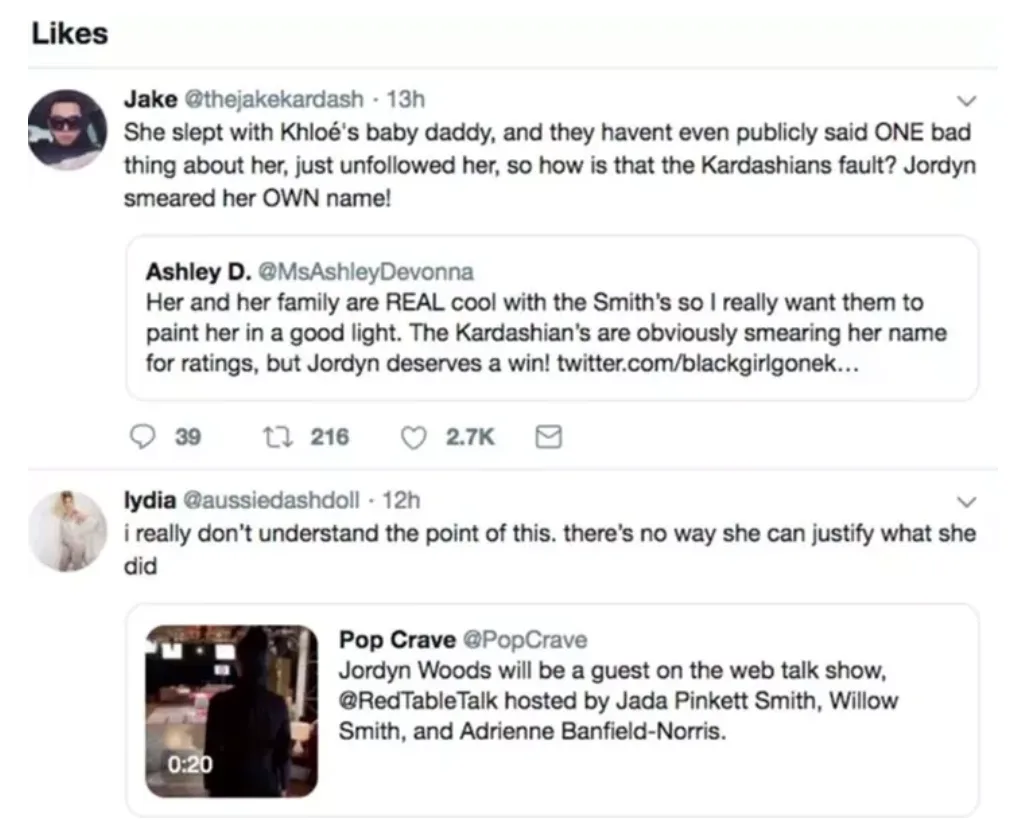
Task: Open the @aussiedashdoll handle link
Action: (271, 500)
